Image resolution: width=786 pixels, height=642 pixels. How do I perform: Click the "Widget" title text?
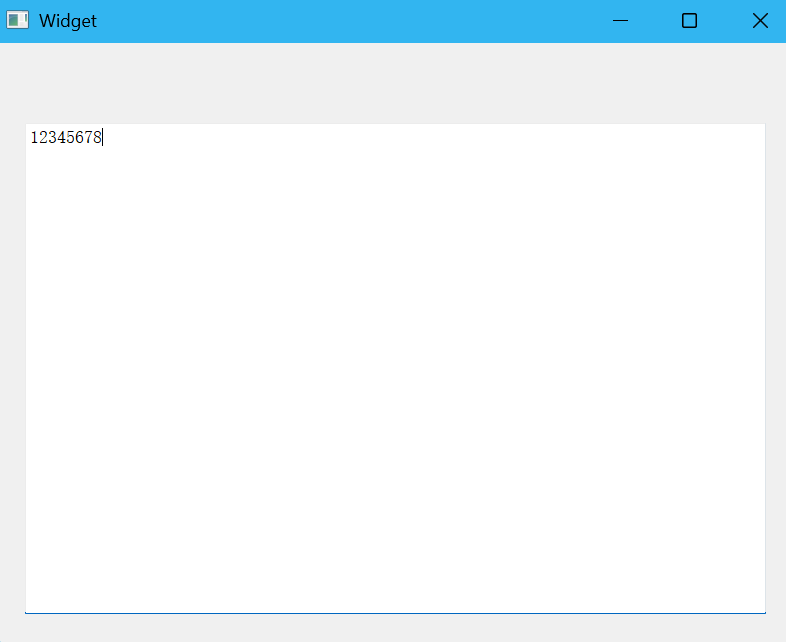pyautogui.click(x=68, y=21)
